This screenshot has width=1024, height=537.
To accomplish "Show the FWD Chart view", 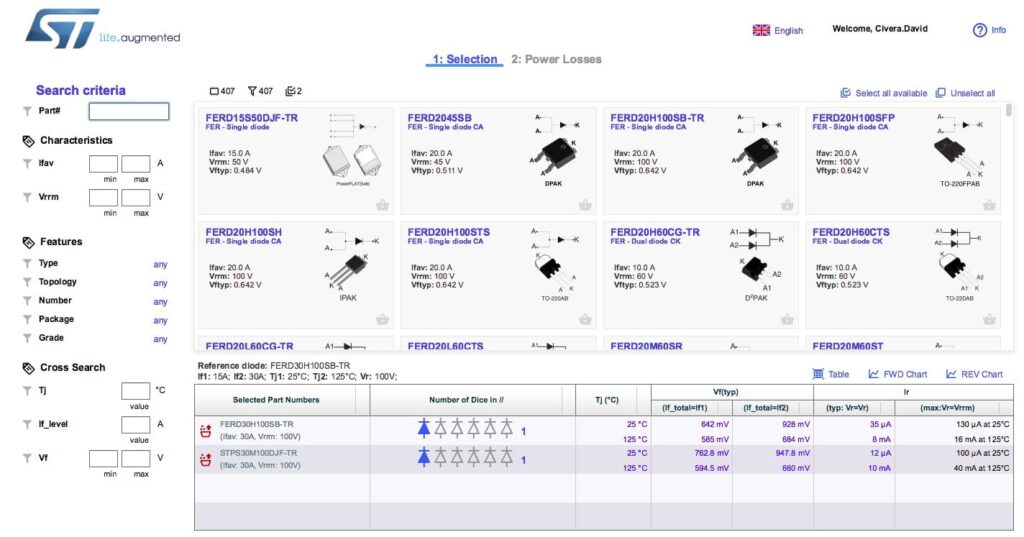I will coord(897,374).
